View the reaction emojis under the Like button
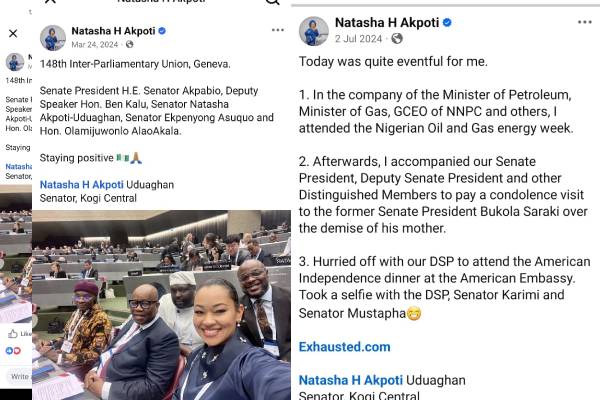 click(13, 351)
